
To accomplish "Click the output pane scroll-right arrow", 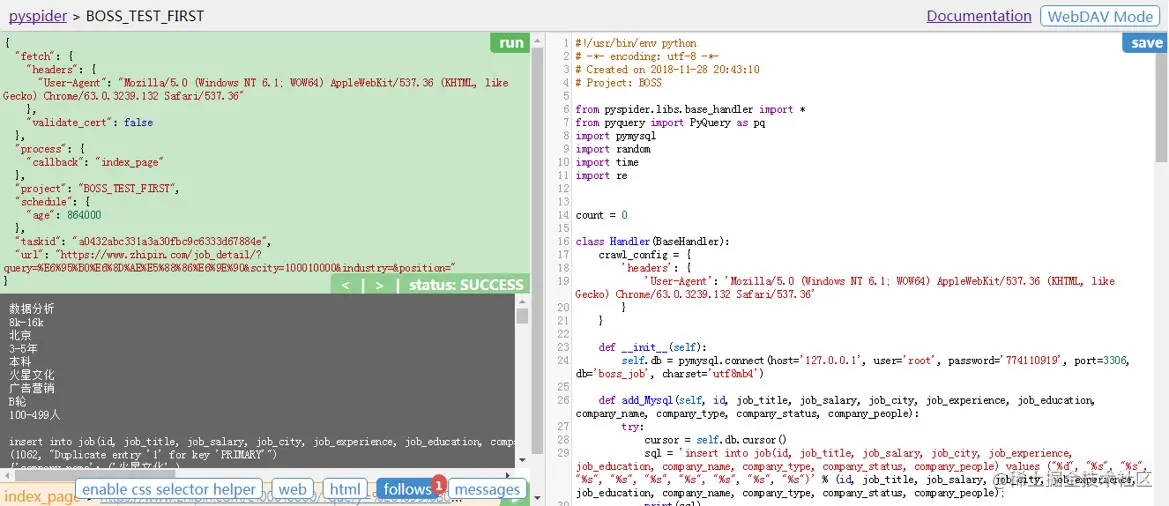I will [x=508, y=473].
